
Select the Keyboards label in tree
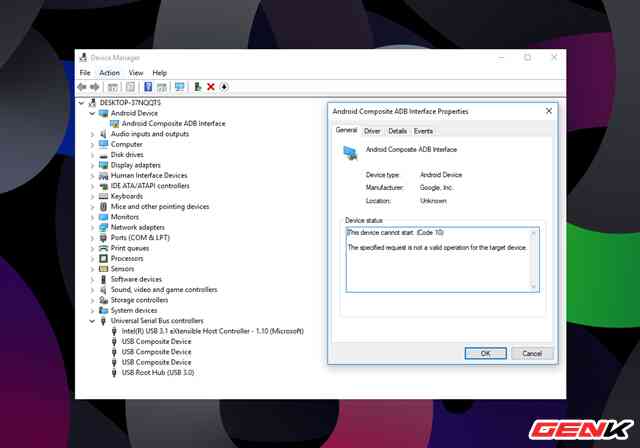(127, 197)
